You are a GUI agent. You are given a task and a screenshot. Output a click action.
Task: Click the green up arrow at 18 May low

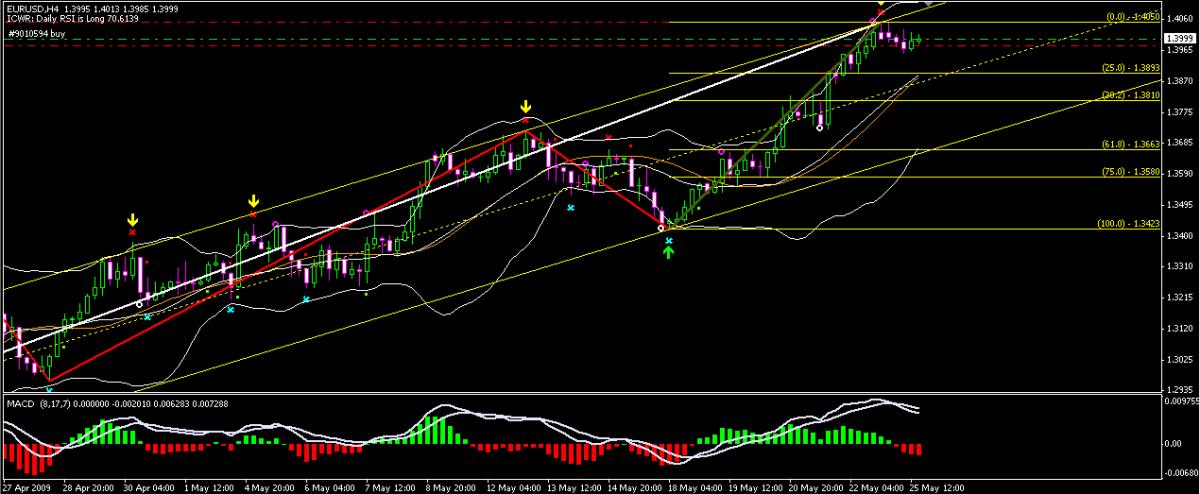tap(669, 251)
